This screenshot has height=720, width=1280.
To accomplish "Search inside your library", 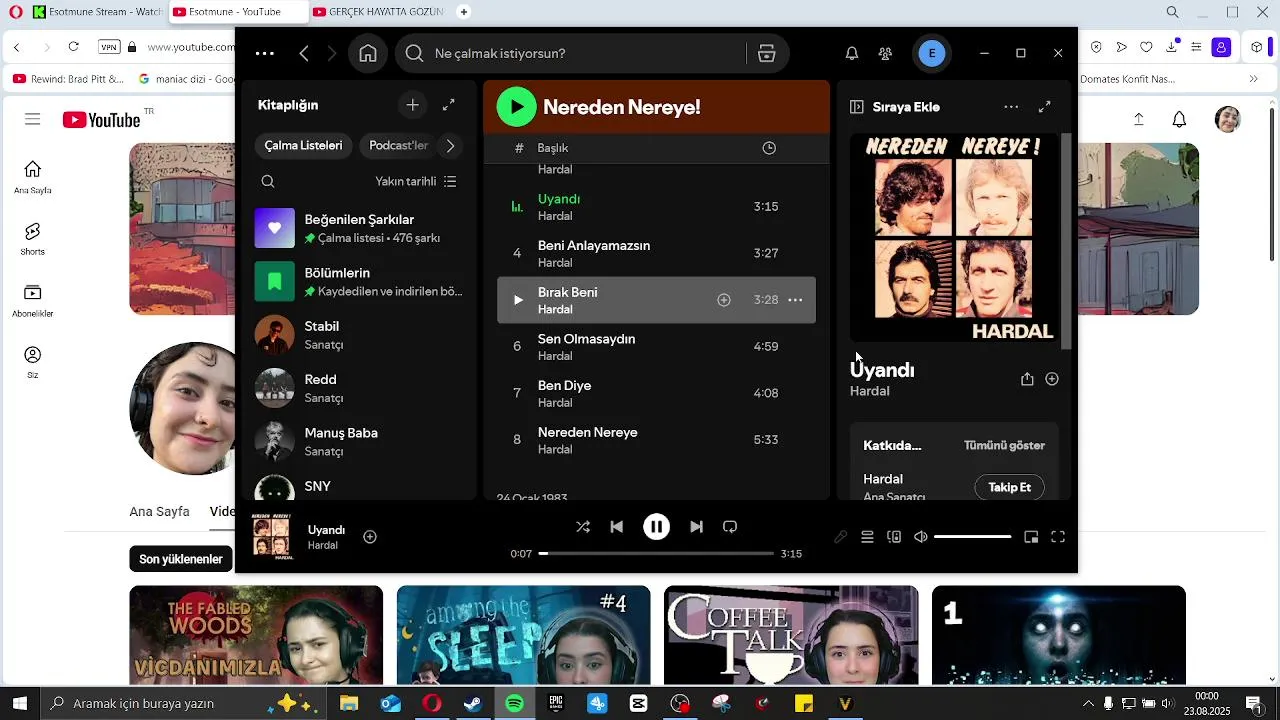I will [268, 182].
